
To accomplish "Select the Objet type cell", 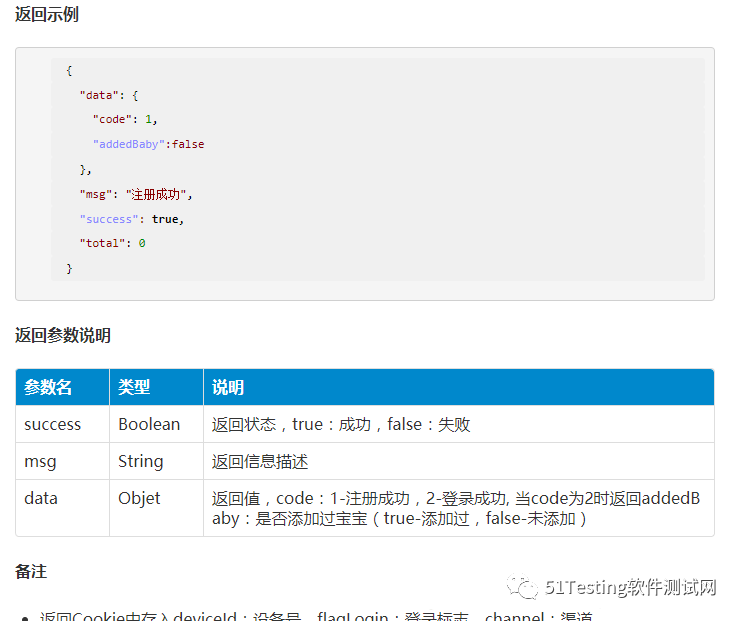I will tap(156, 508).
